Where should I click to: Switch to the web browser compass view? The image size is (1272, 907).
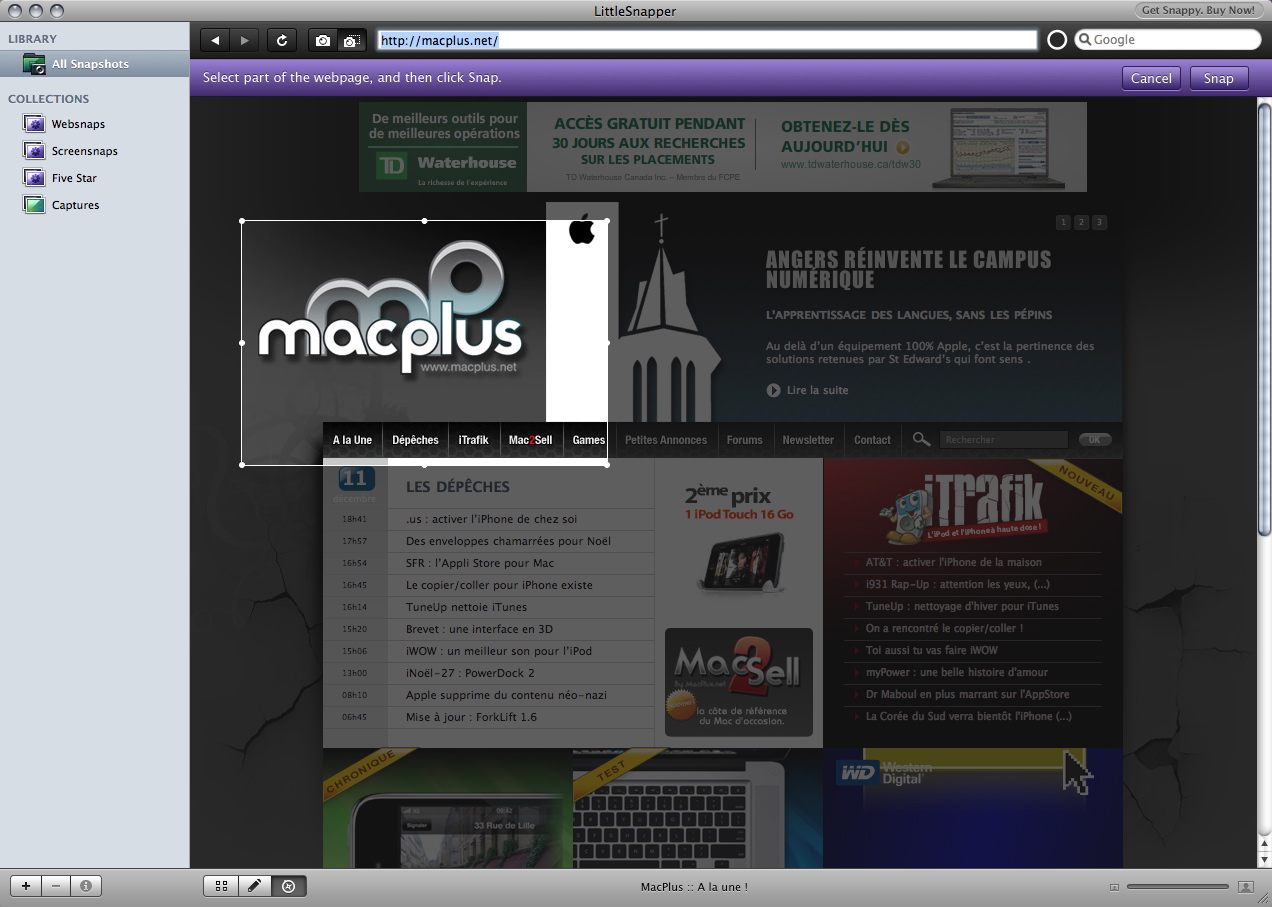[289, 886]
